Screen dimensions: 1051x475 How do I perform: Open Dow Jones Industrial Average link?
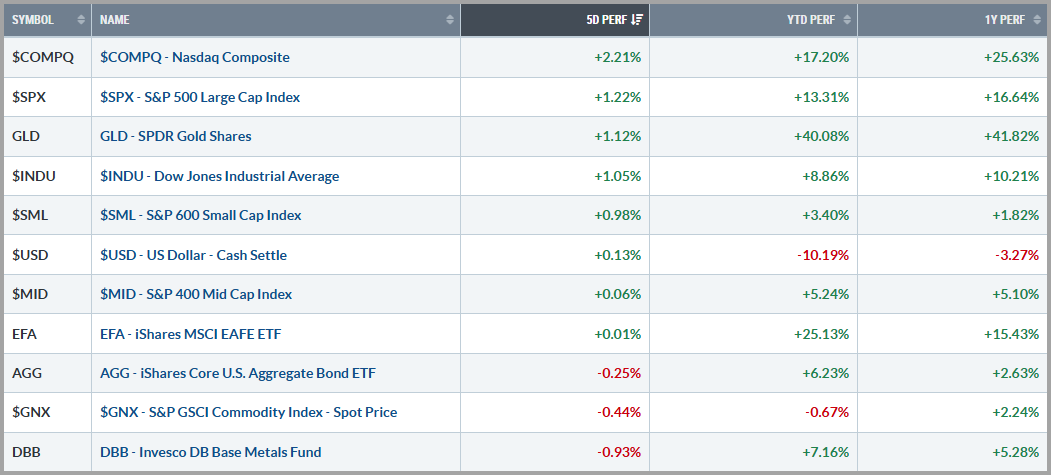(x=219, y=176)
